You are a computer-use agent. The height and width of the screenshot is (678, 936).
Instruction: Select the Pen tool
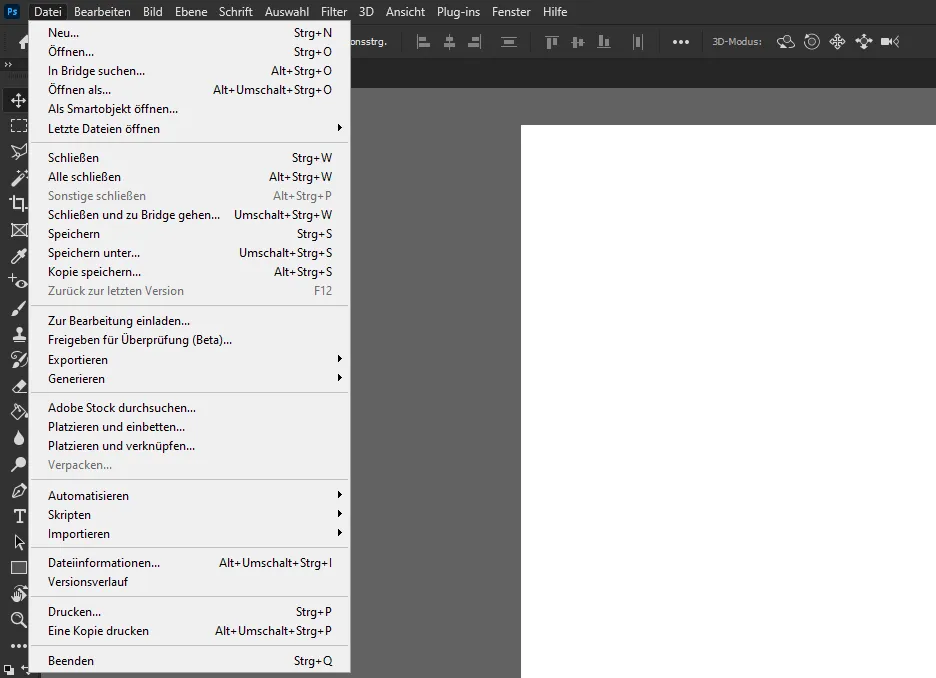tap(19, 490)
